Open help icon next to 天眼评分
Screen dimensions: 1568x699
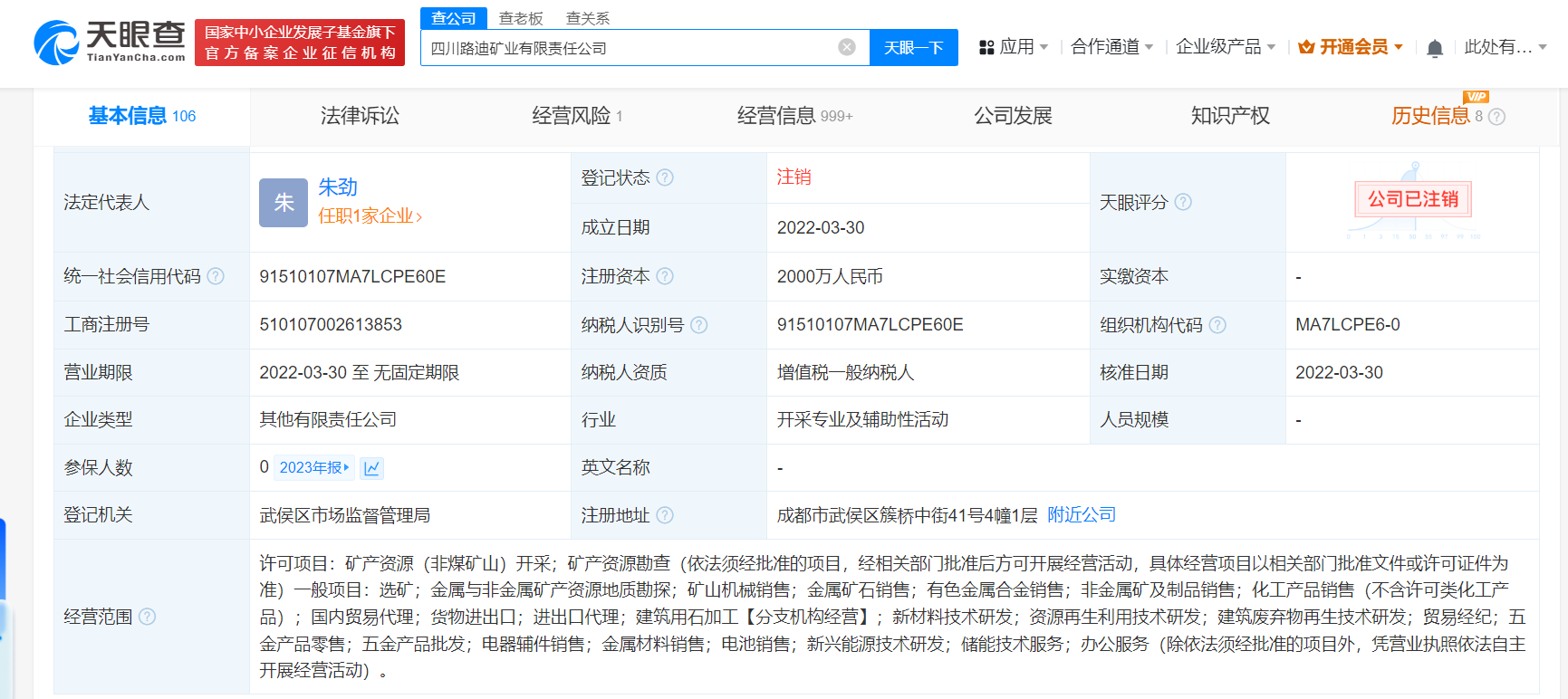tap(1183, 202)
